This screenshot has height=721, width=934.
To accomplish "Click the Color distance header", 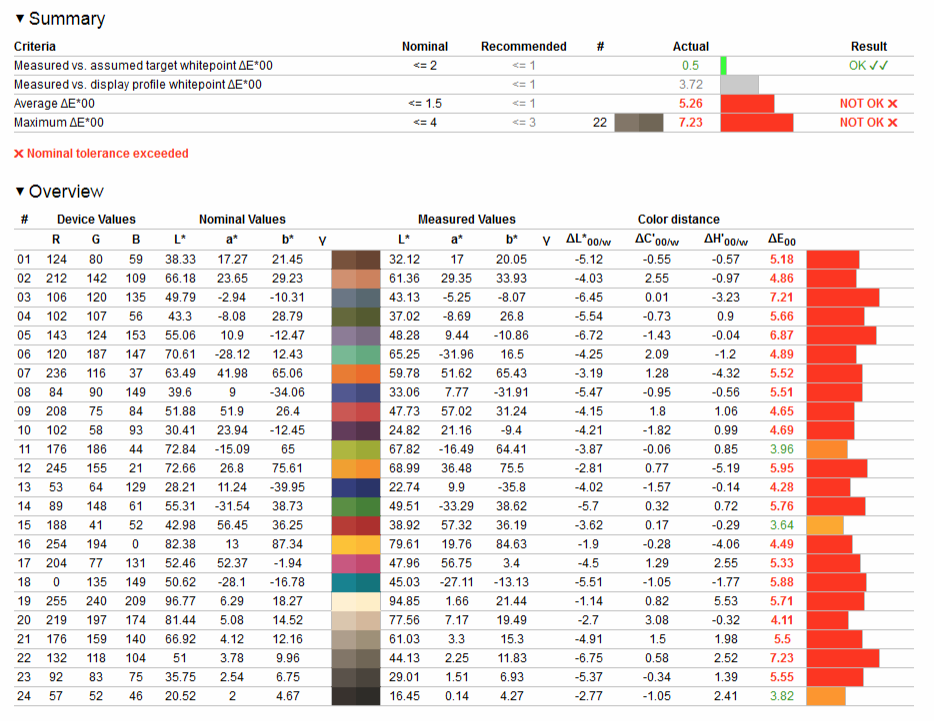I will click(x=678, y=220).
